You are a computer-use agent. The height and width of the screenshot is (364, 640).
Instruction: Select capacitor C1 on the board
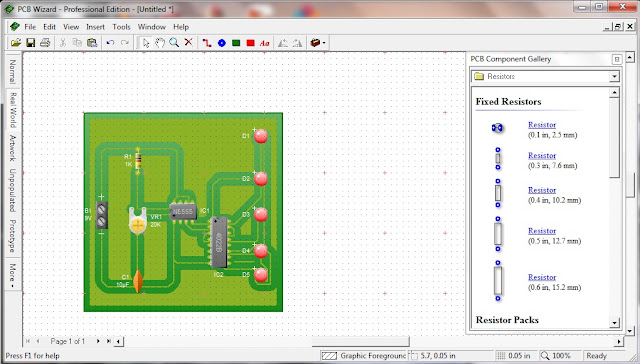138,281
